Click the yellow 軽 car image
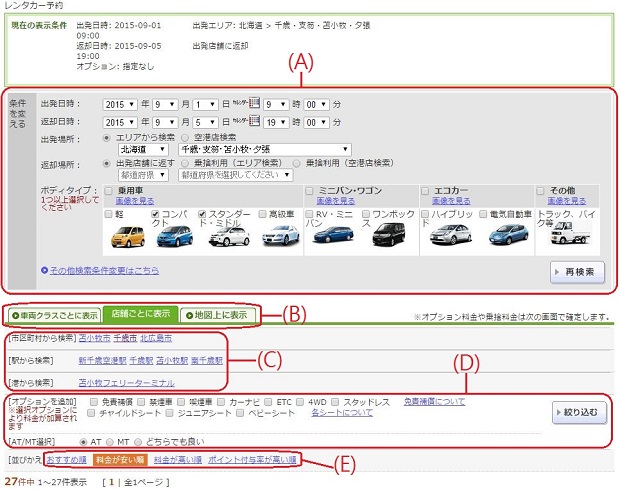 coord(127,236)
